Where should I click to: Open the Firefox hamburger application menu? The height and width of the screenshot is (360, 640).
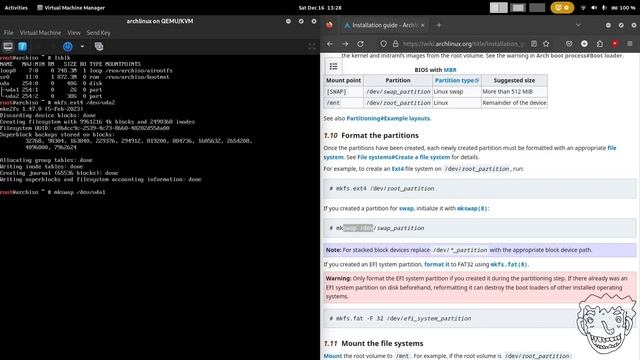(x=630, y=44)
